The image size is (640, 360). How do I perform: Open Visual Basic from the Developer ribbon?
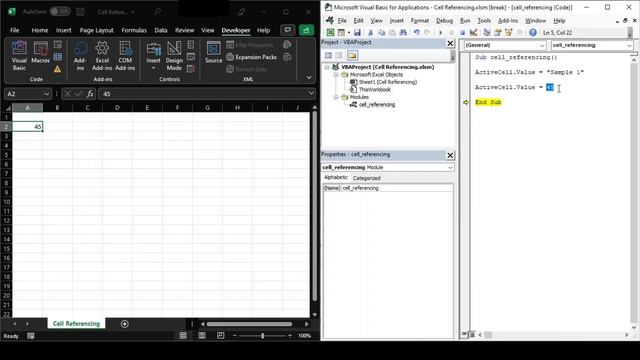point(19,56)
